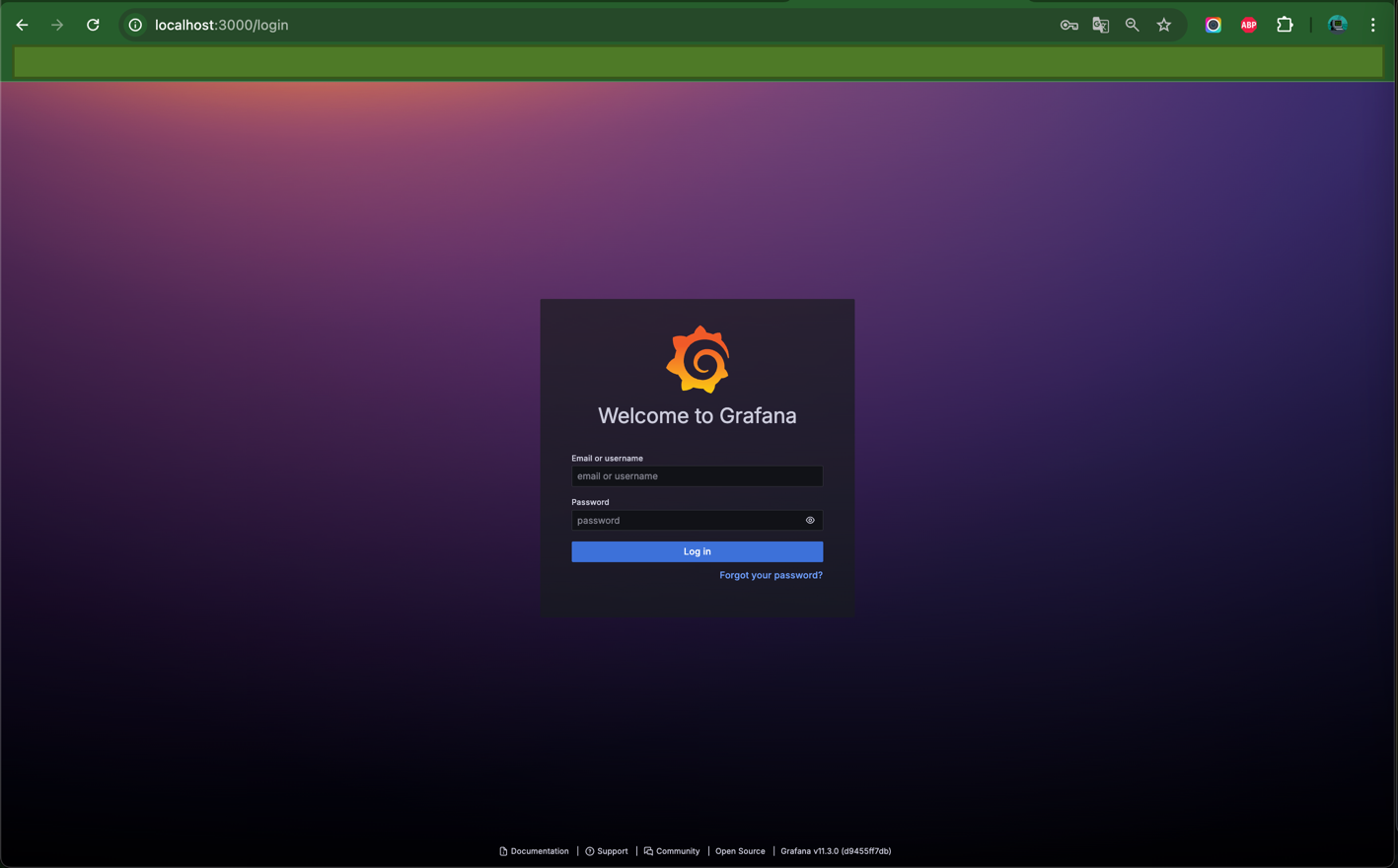This screenshot has height=868, width=1398.
Task: Focus the Password field
Action: (x=697, y=520)
